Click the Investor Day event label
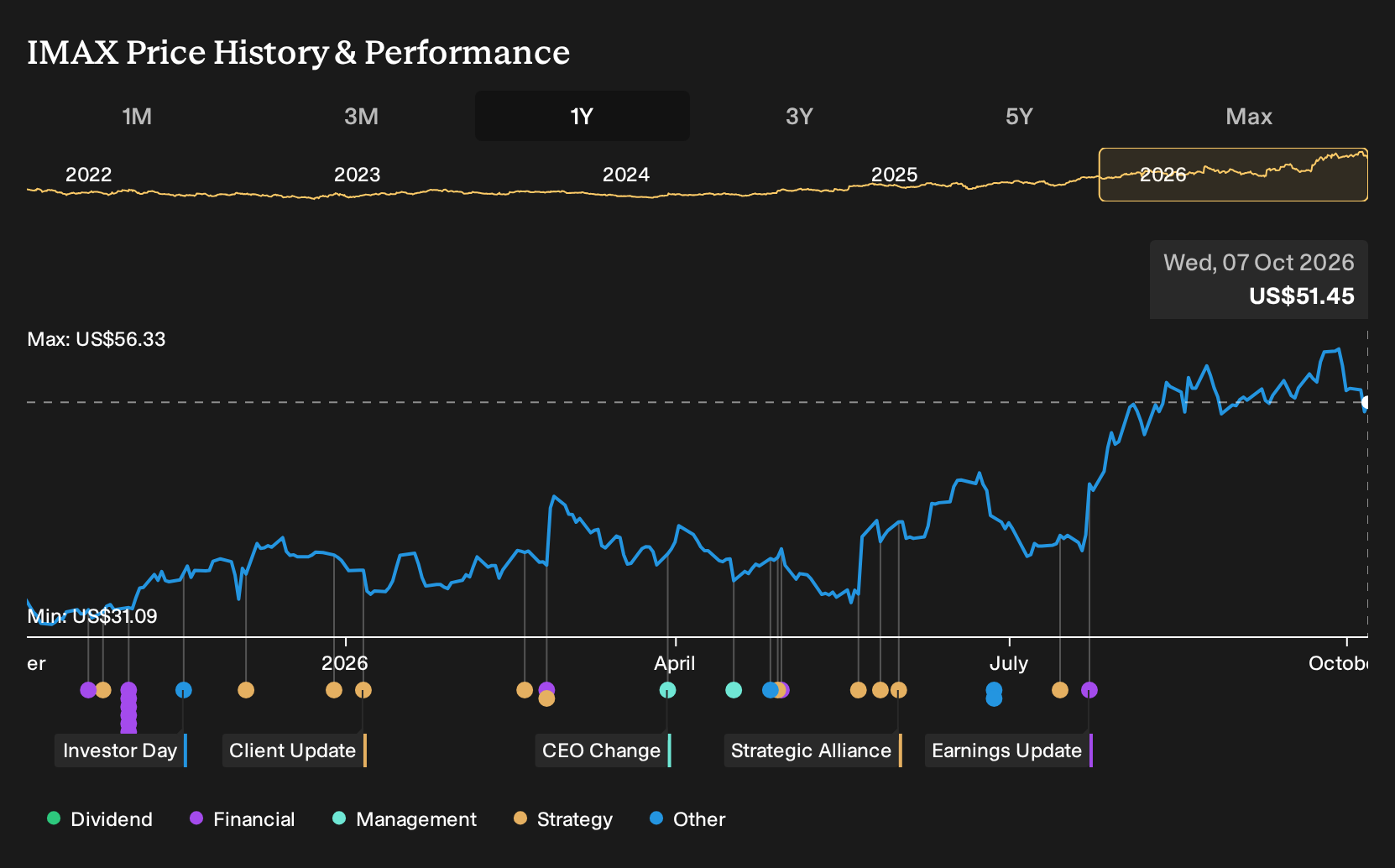Image resolution: width=1395 pixels, height=868 pixels. coord(121,750)
